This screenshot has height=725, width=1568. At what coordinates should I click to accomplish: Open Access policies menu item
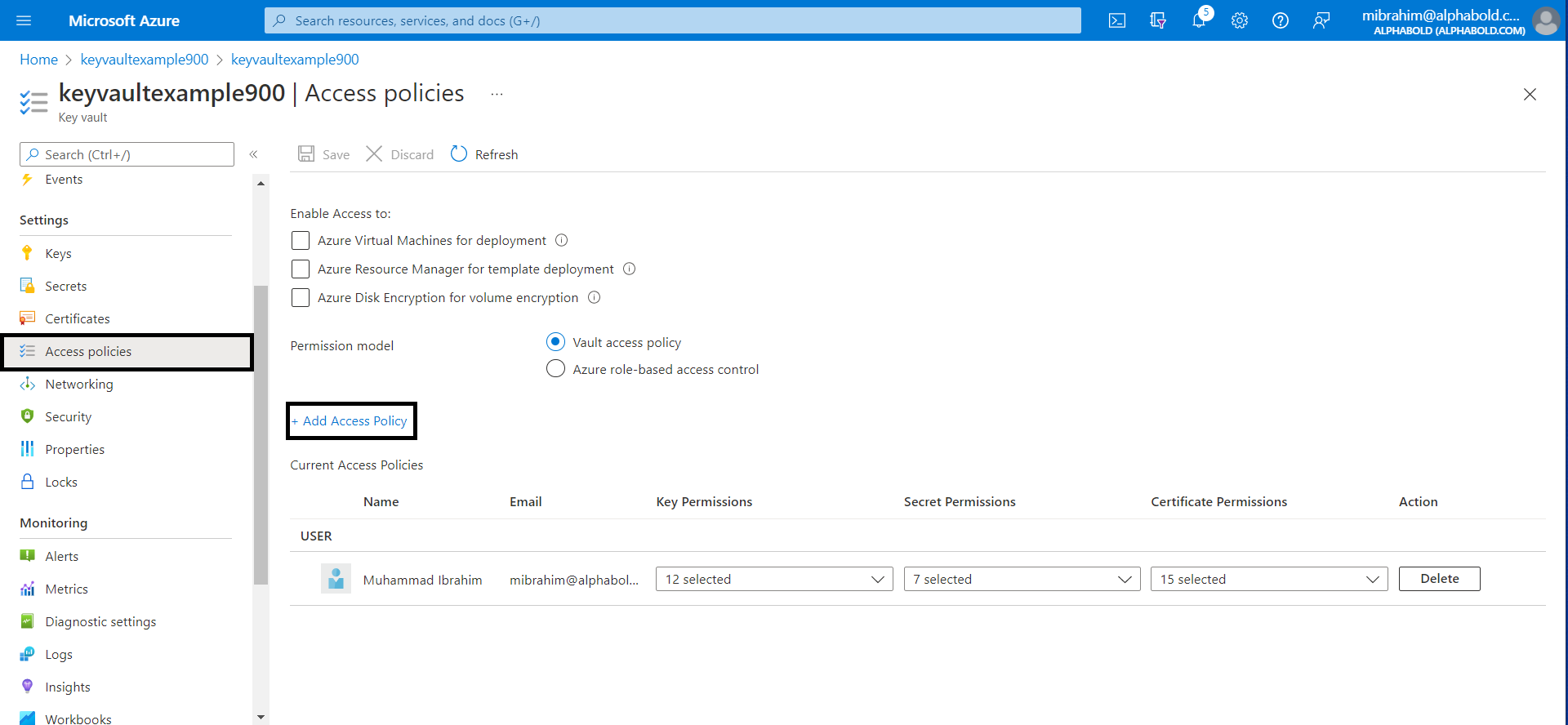128,351
